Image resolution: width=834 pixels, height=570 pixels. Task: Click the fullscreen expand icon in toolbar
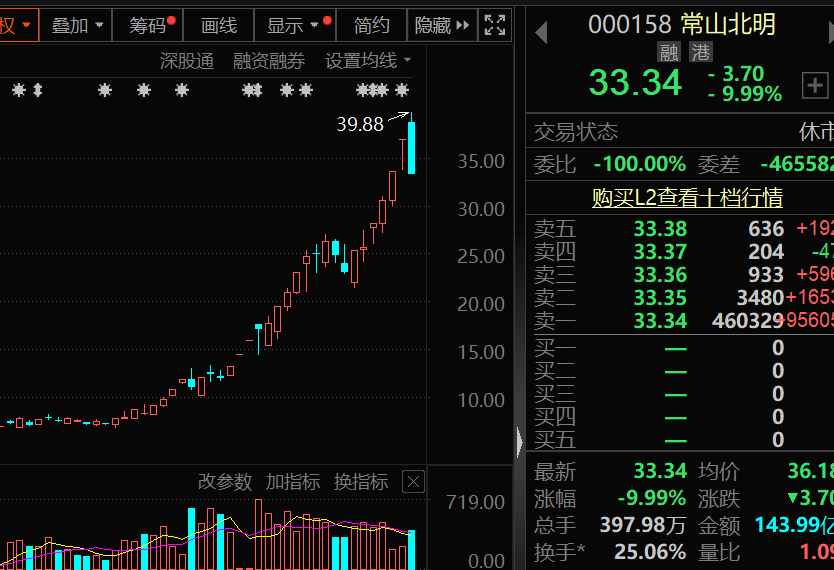click(494, 25)
